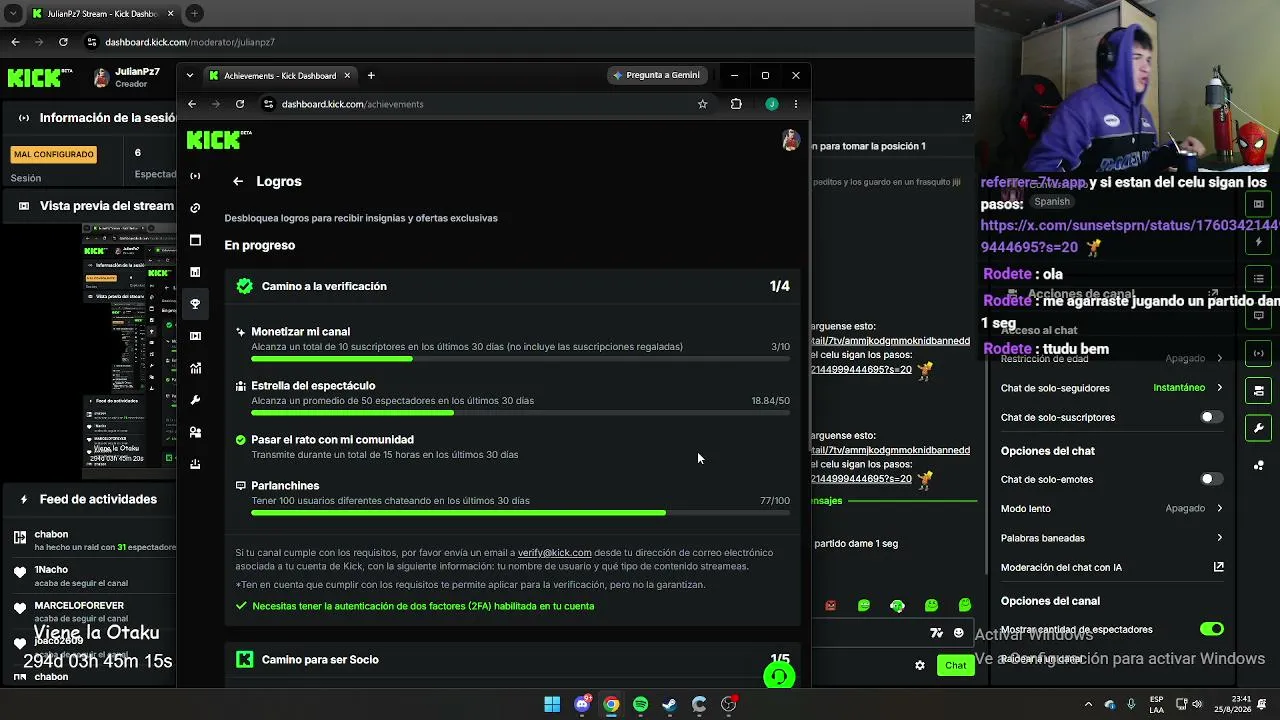Open a new tab in Achievements window

click(371, 75)
